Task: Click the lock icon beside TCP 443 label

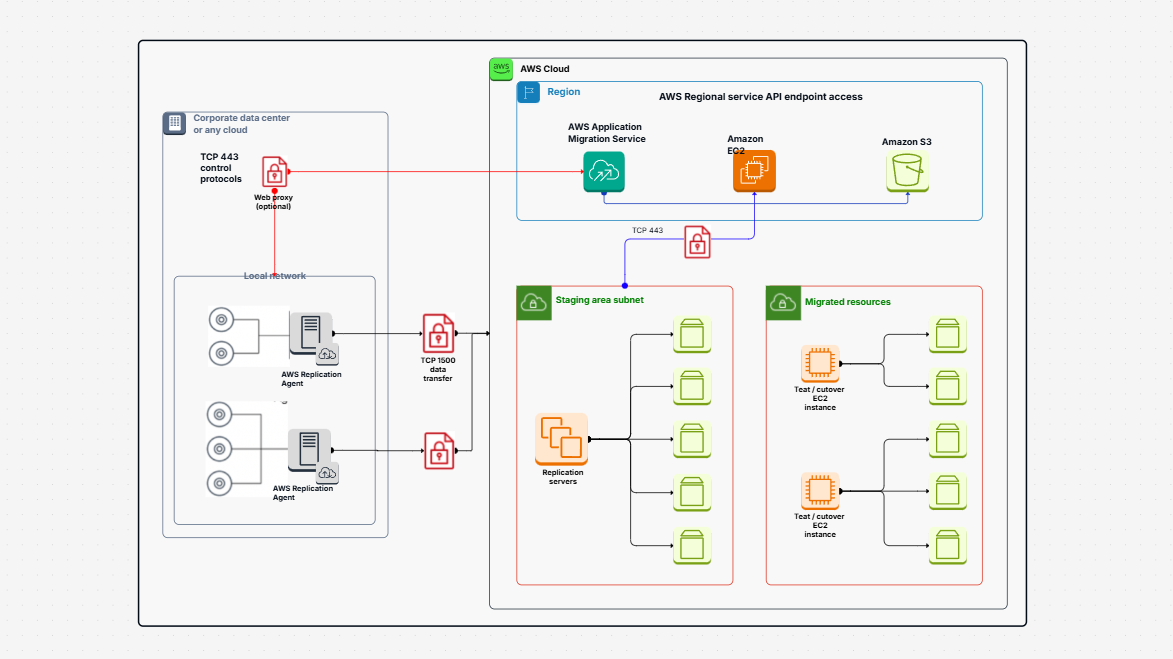Action: tap(697, 242)
